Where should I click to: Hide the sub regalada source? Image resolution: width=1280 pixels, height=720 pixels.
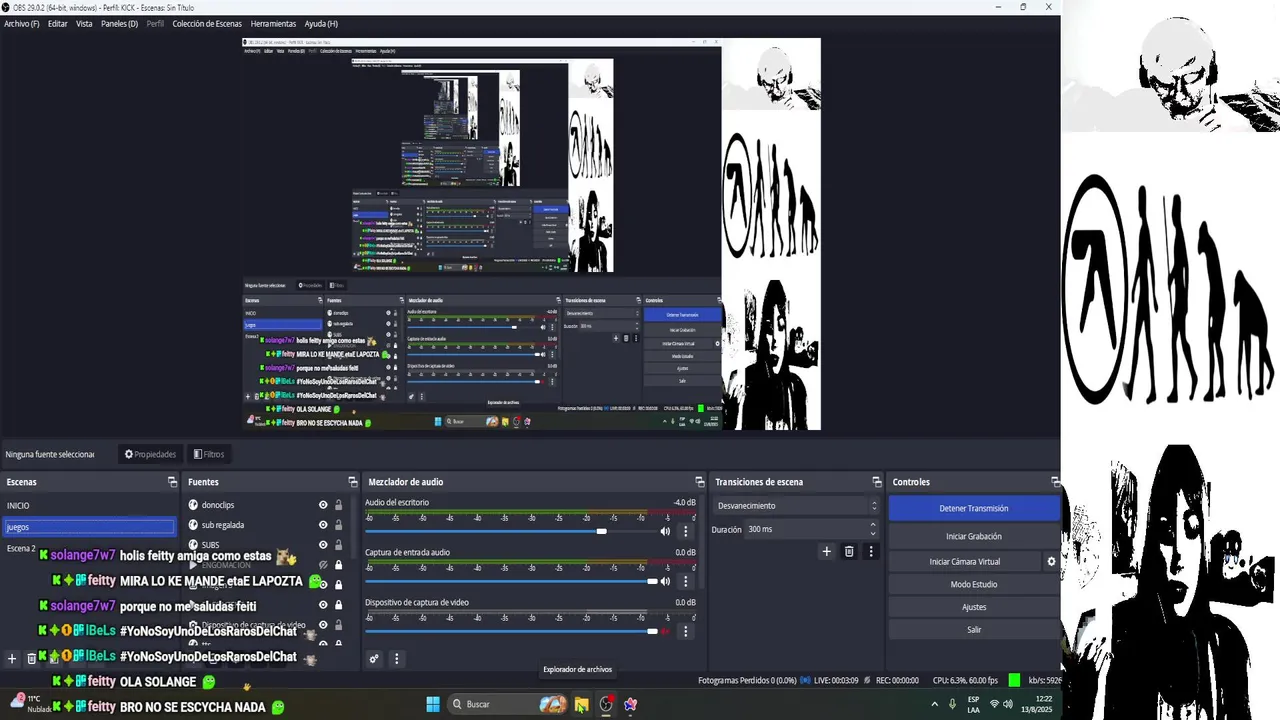[x=323, y=525]
